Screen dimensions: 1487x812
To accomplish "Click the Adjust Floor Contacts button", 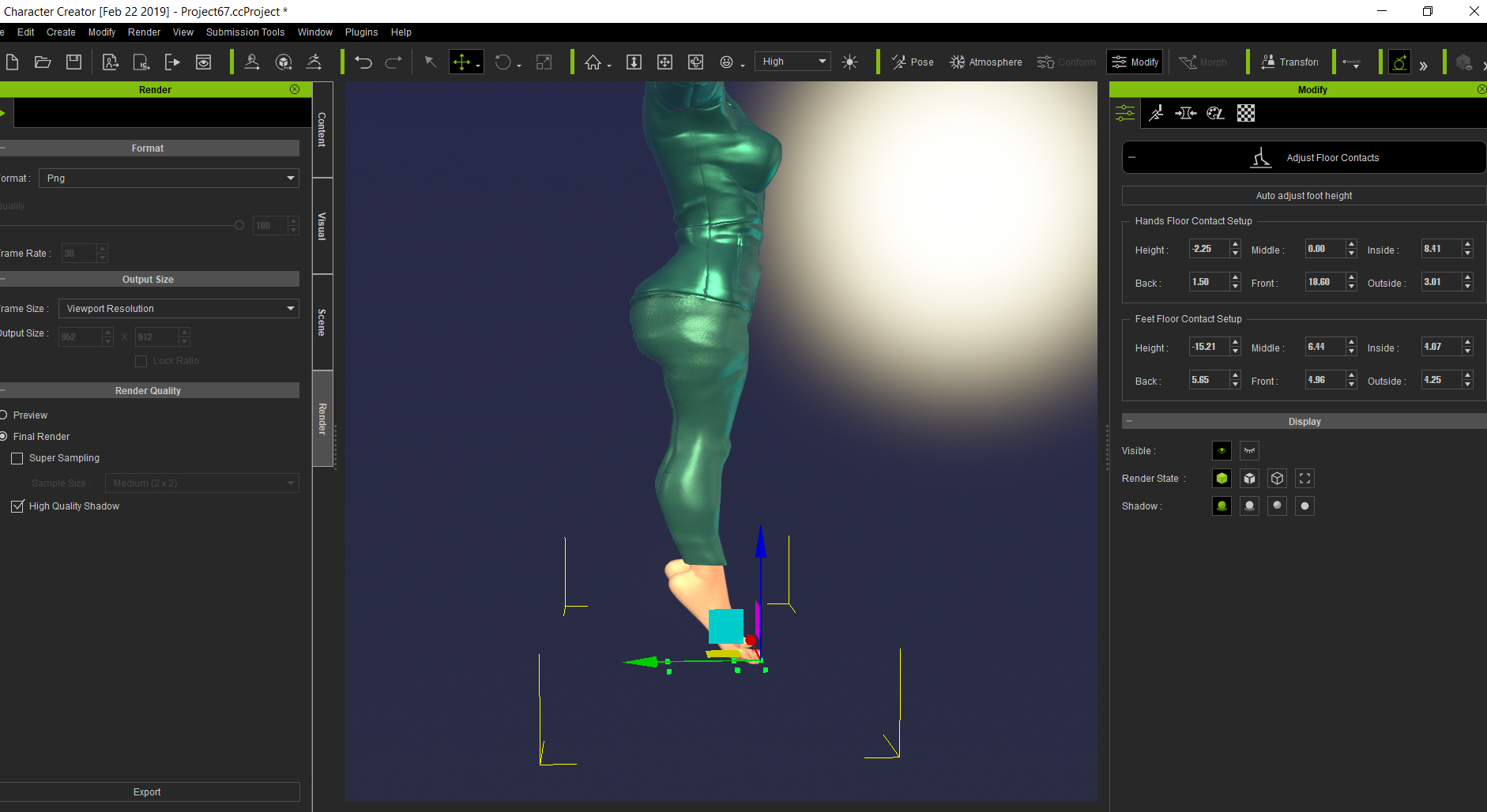I will 1304,157.
